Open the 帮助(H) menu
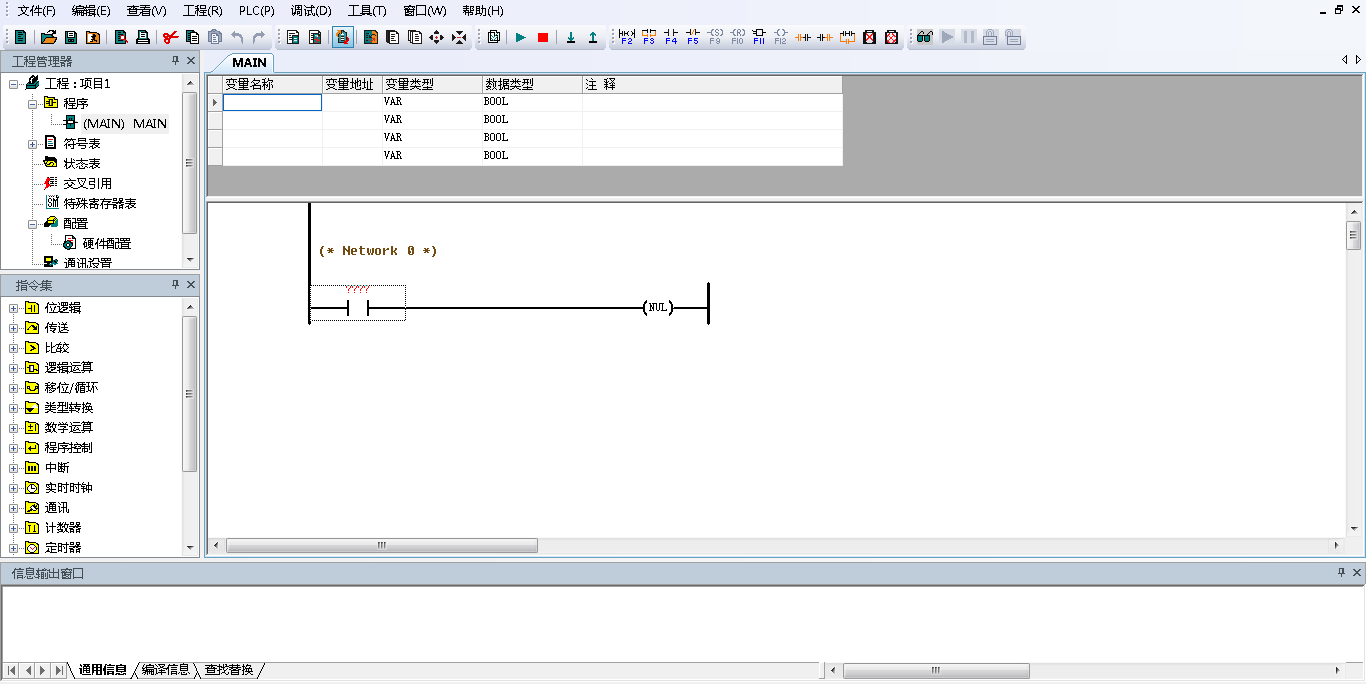The image size is (1366, 684). [x=483, y=11]
